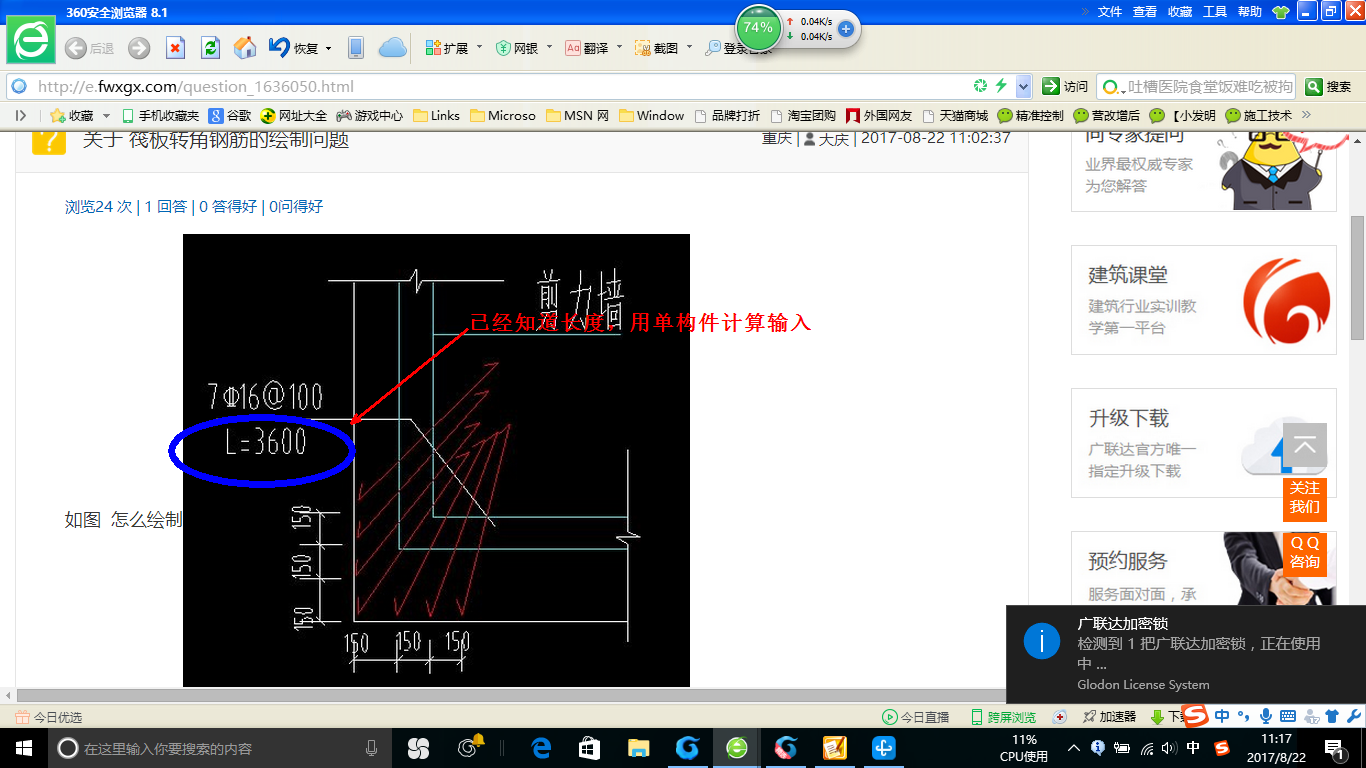
Task: Open the 收藏 menu in title bar
Action: click(1180, 12)
